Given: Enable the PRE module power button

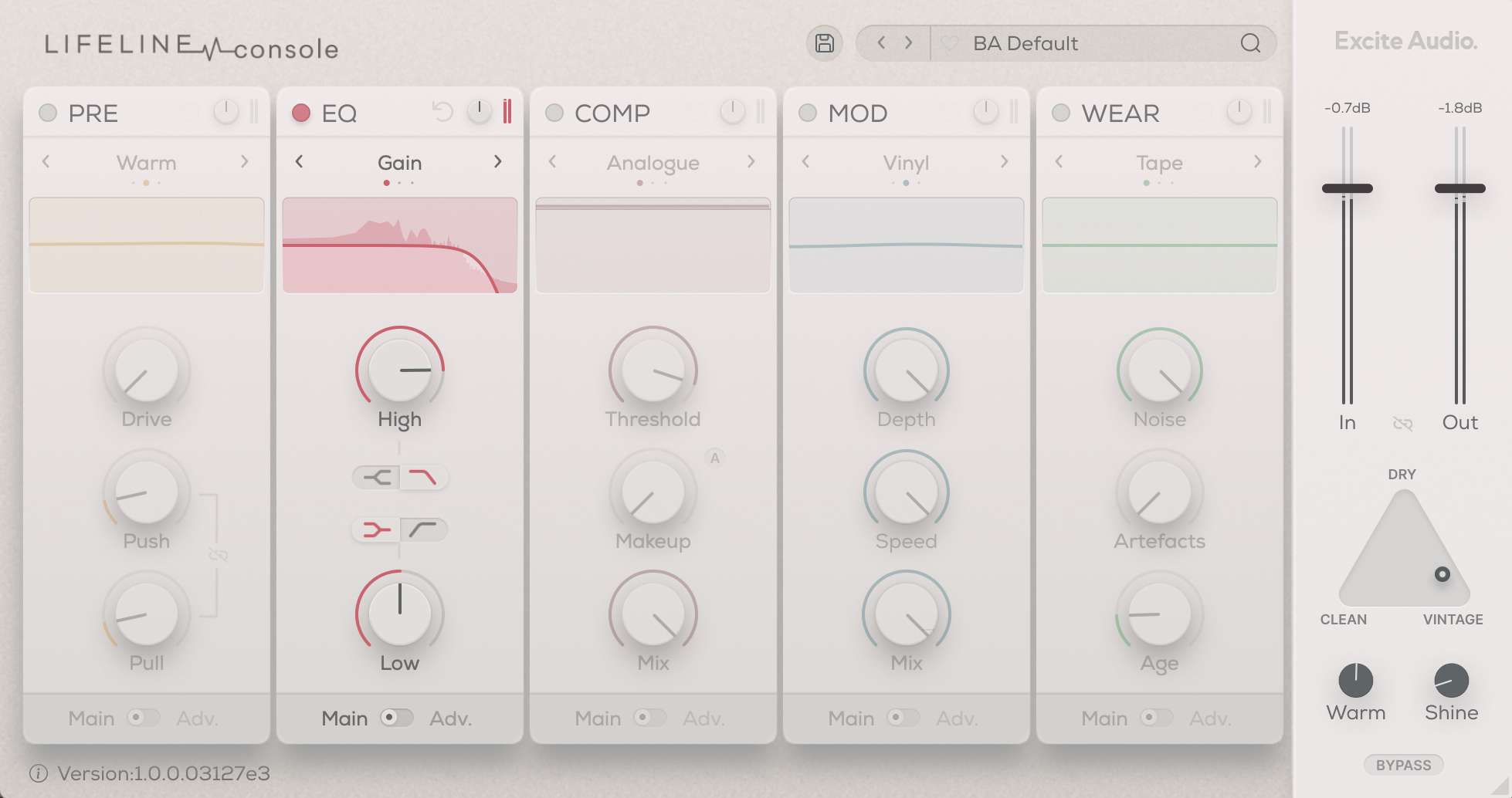Looking at the screenshot, I should [48, 113].
